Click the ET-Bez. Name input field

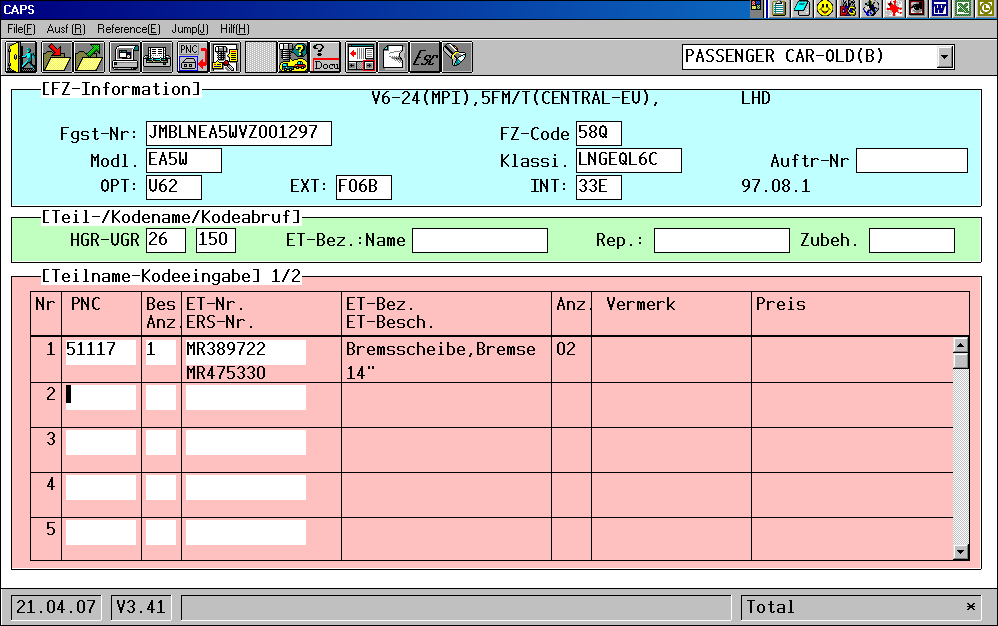(x=480, y=240)
